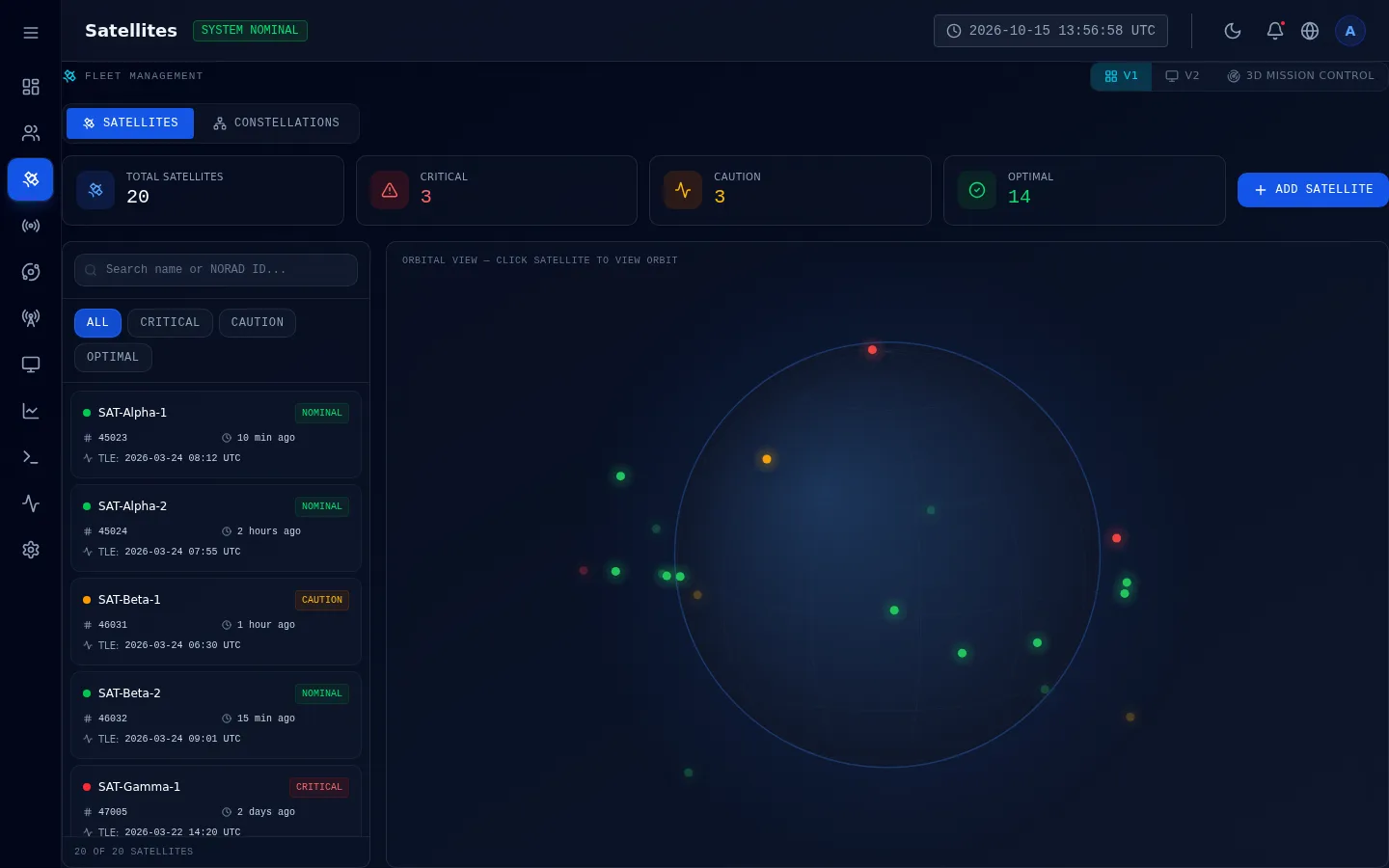Image resolution: width=1389 pixels, height=868 pixels.
Task: Select SAT-Alpha-1 in the list
Action: [216, 435]
